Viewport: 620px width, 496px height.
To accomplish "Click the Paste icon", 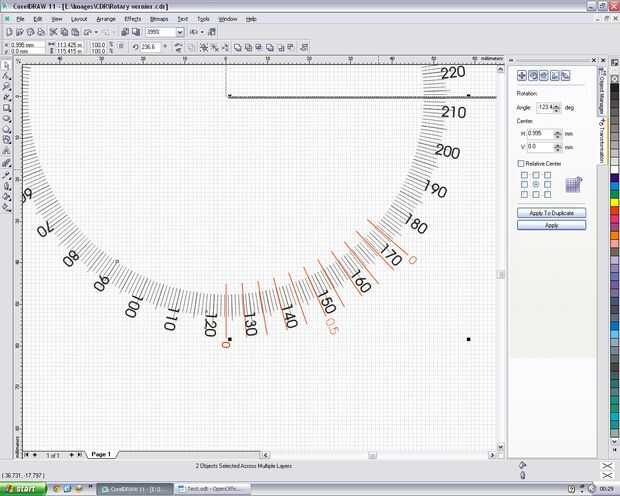I will pos(75,32).
